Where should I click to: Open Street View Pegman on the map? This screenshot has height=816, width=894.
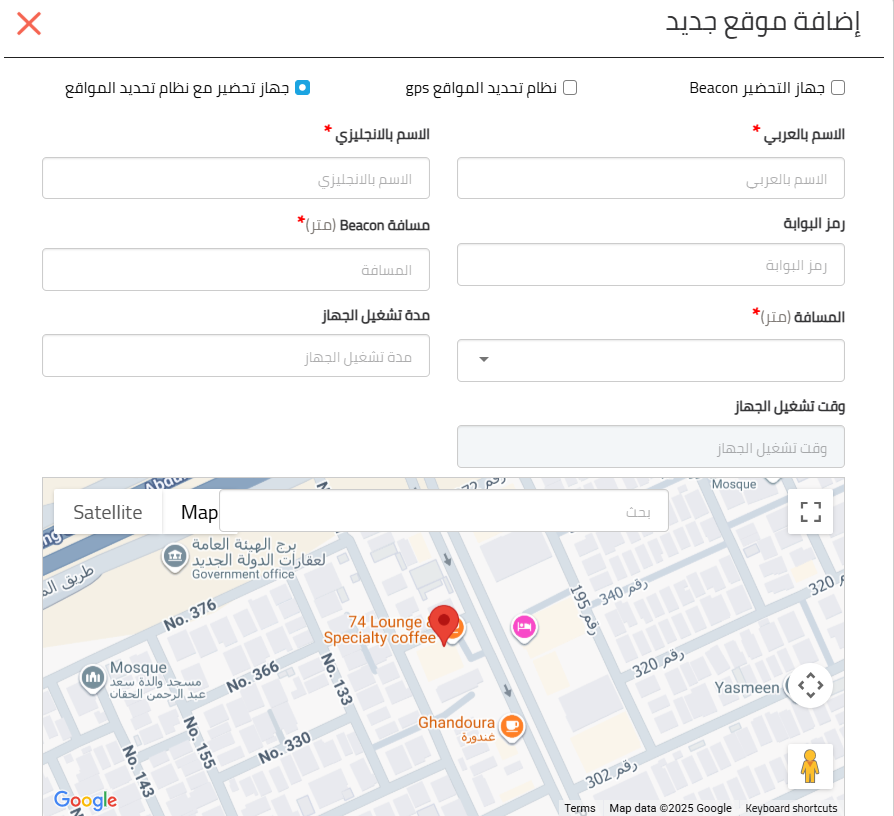pos(810,766)
